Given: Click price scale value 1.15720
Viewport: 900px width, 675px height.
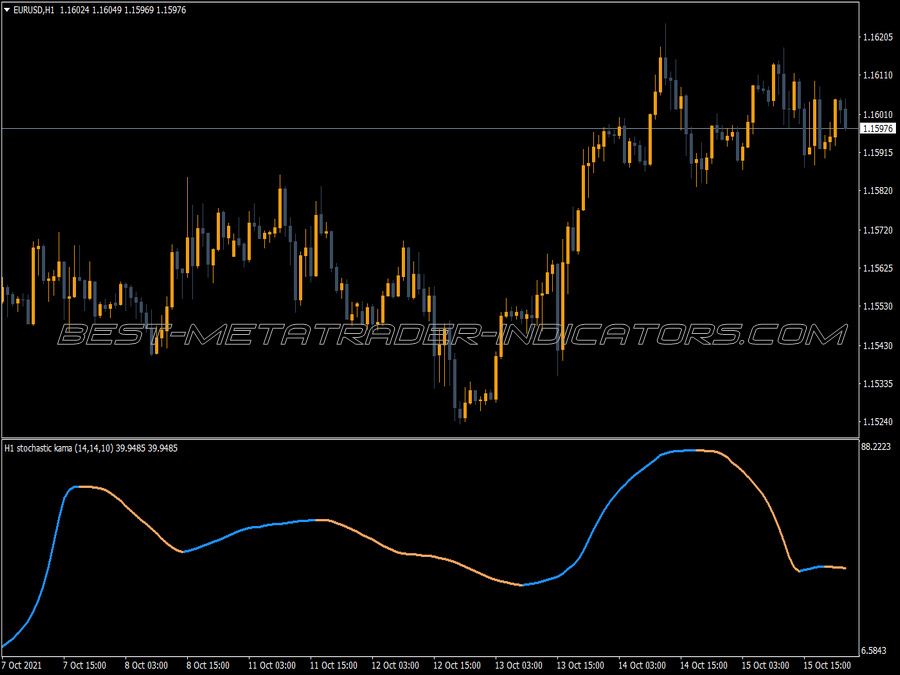Looking at the screenshot, I should [x=878, y=230].
